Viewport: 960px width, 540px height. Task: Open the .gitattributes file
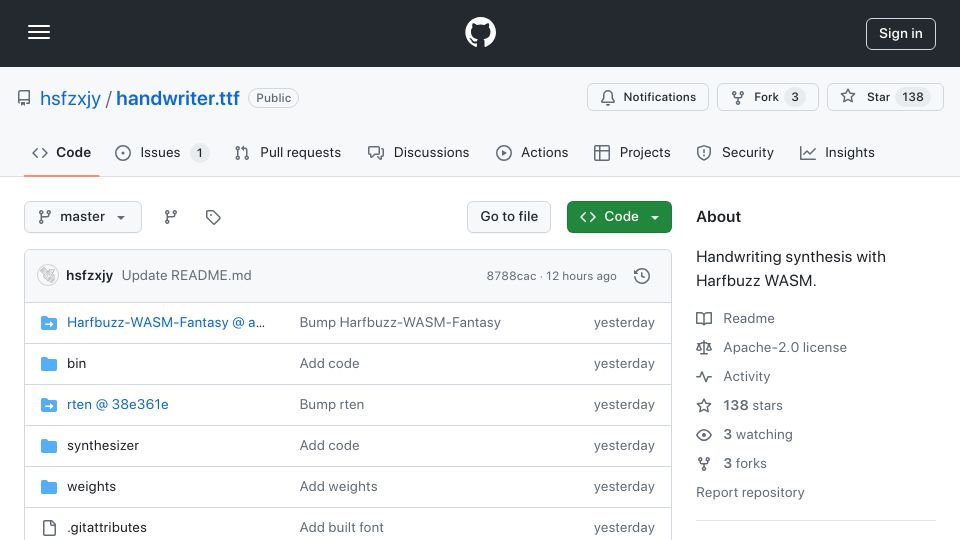[x=107, y=528]
